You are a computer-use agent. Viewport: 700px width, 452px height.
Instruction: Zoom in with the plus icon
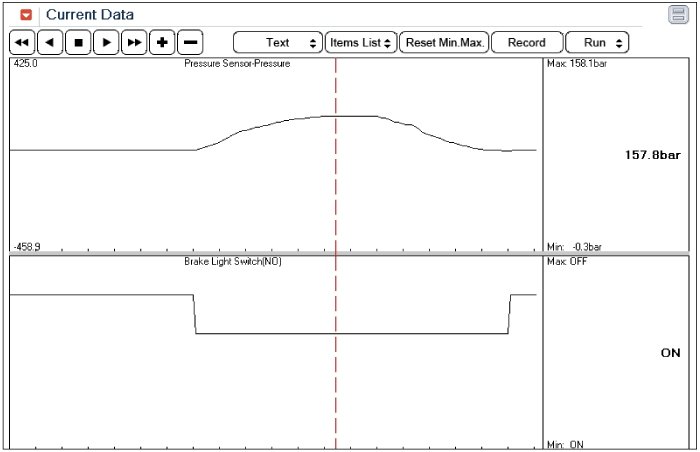(x=163, y=43)
